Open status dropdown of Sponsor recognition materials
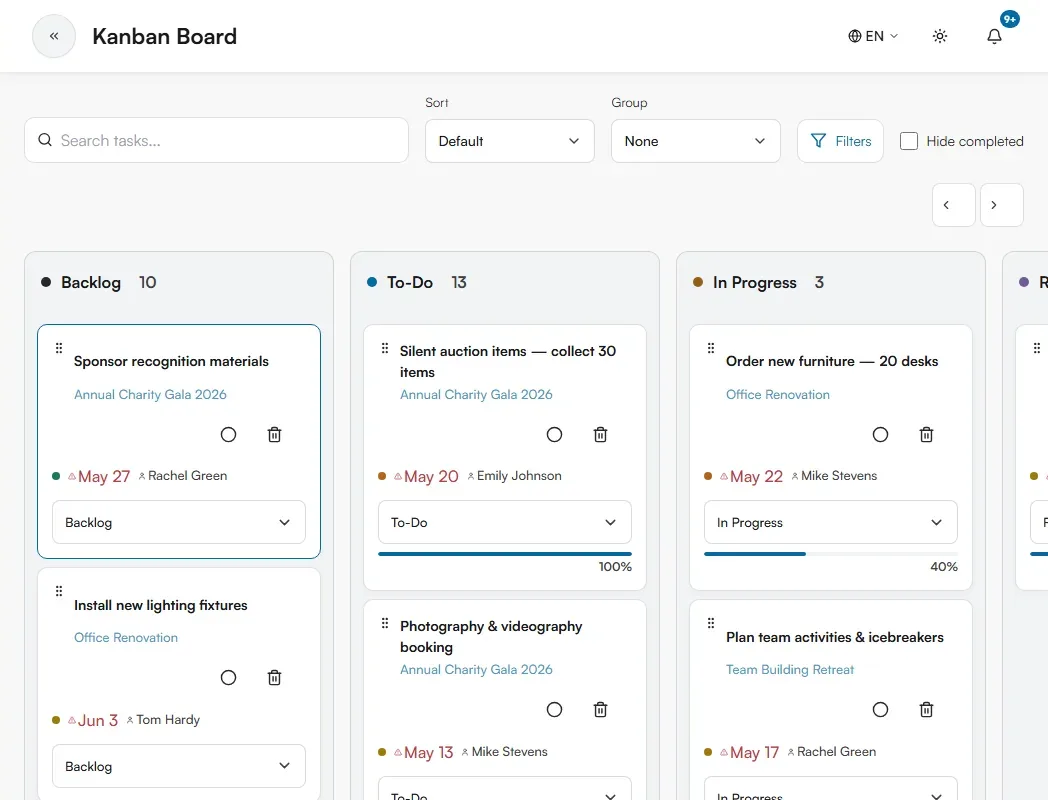 point(179,522)
